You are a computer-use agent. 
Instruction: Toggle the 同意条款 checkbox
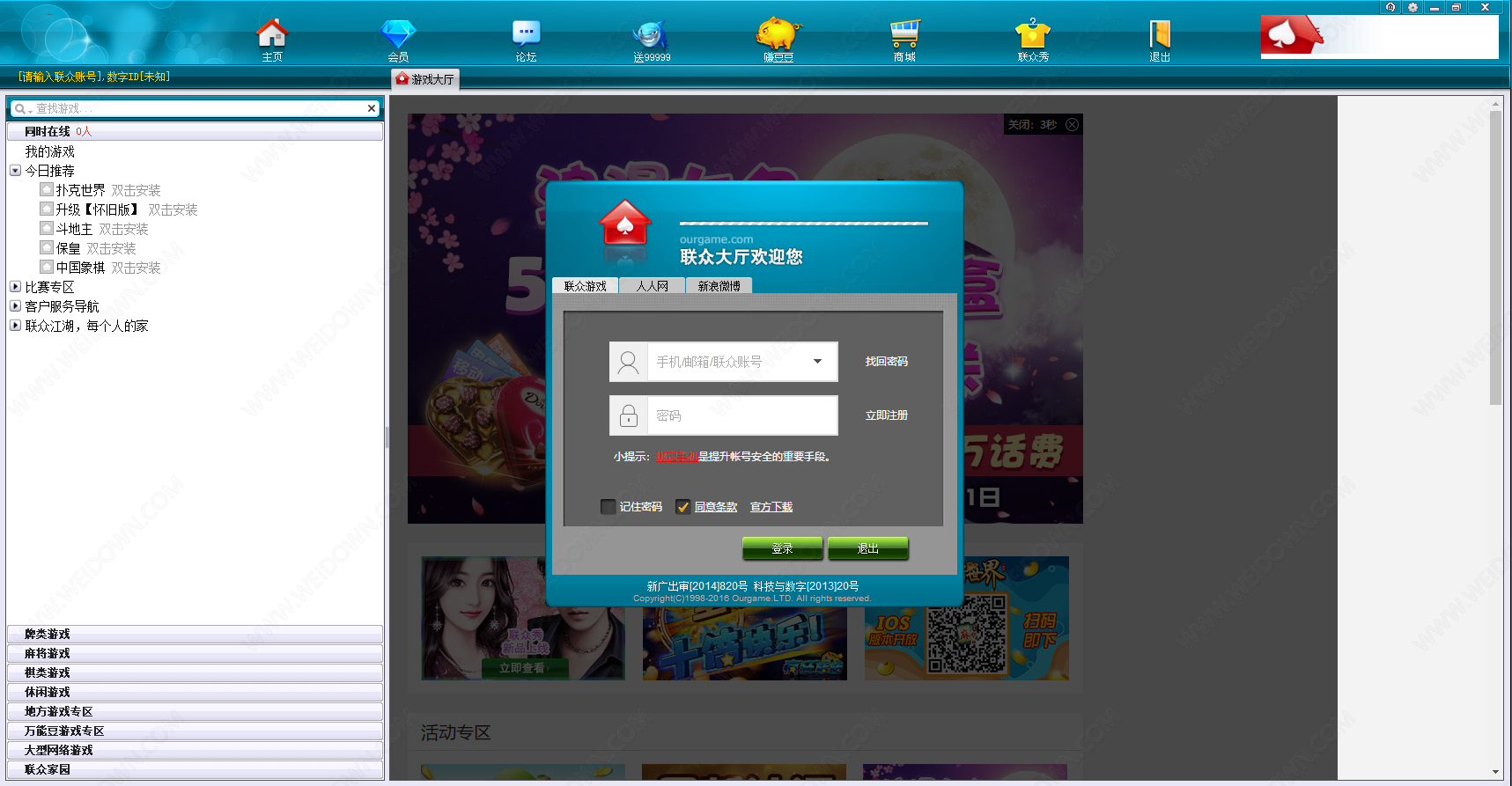pyautogui.click(x=682, y=507)
